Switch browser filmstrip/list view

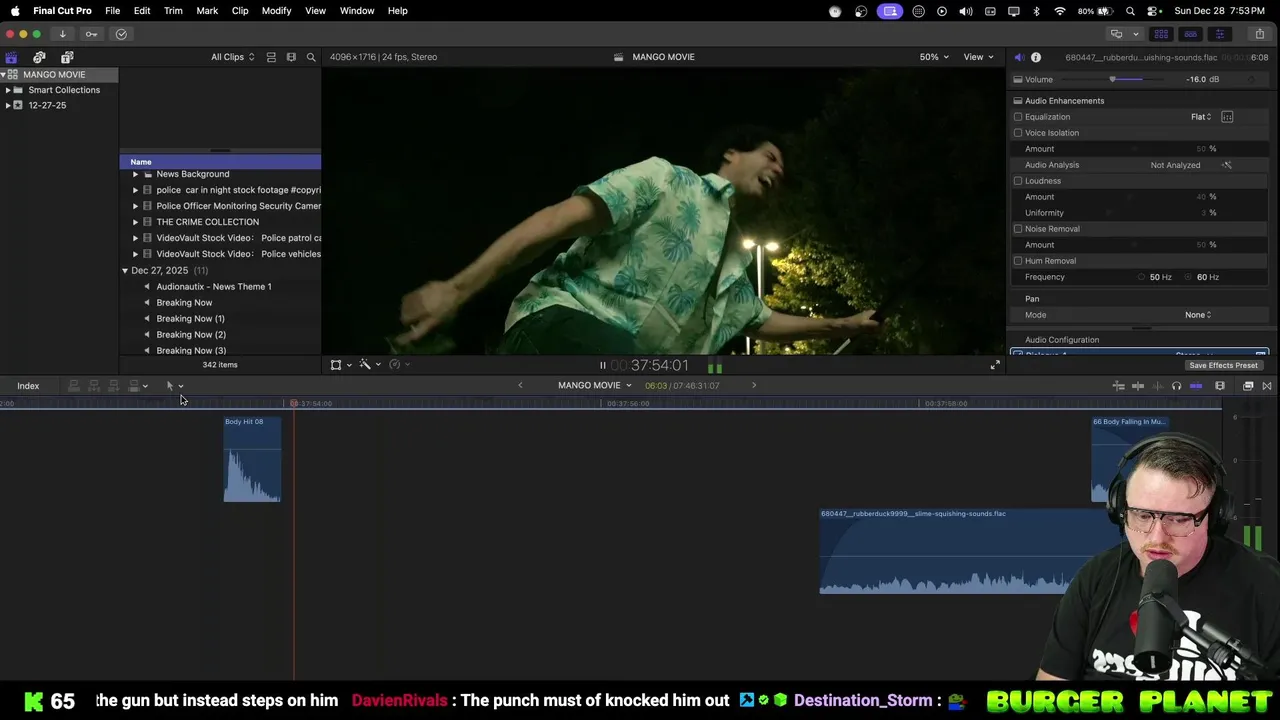[x=291, y=57]
